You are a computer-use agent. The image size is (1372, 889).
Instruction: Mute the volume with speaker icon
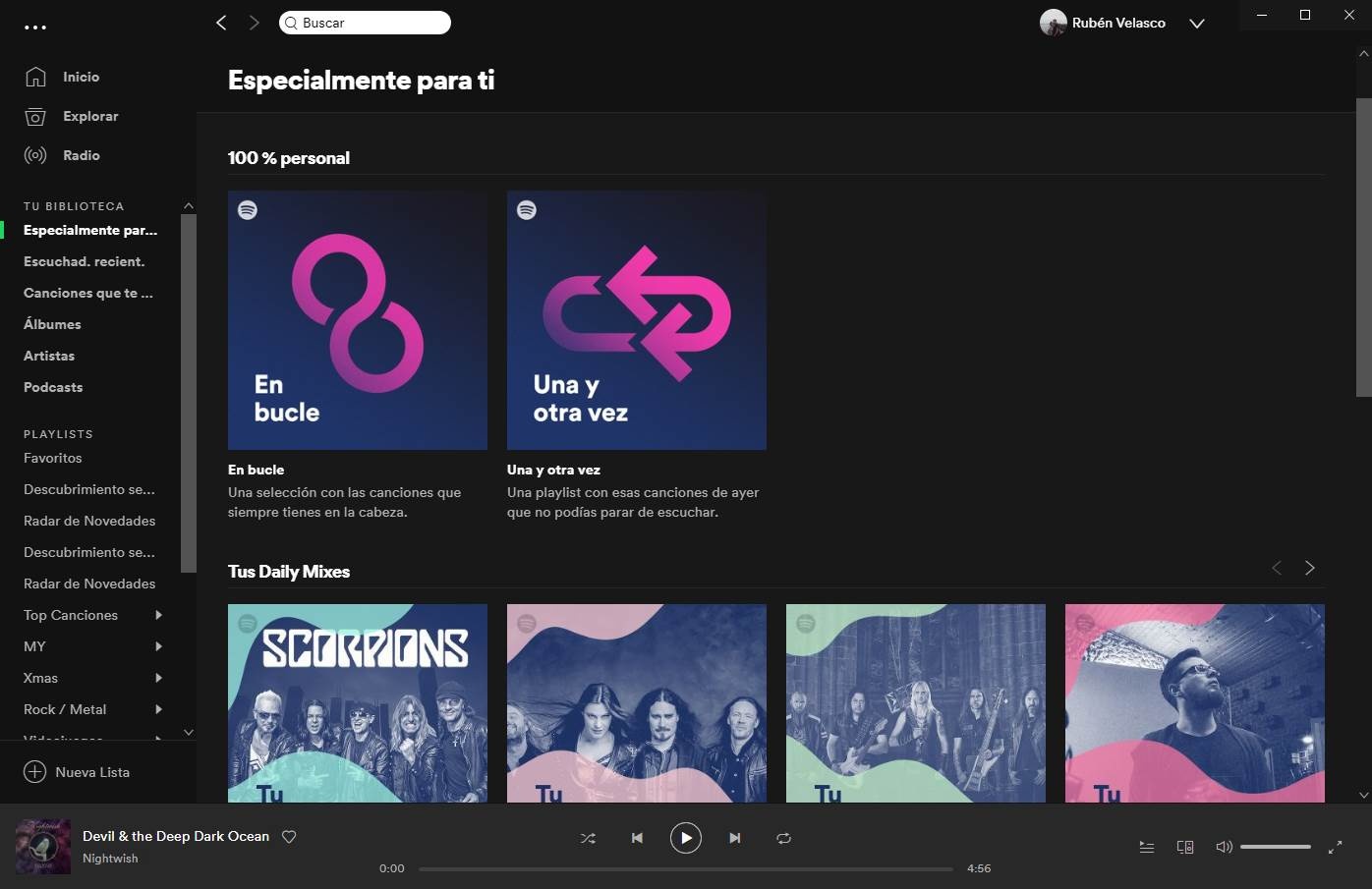point(1224,847)
